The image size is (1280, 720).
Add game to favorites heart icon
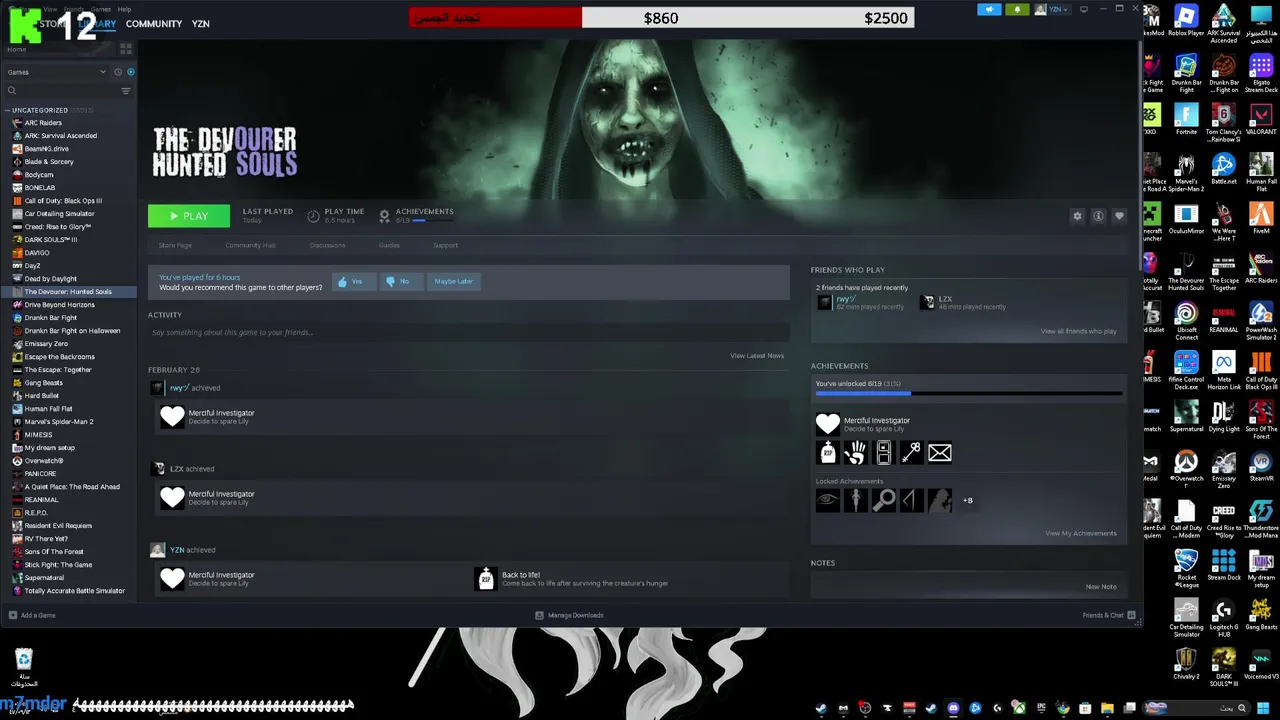(x=1119, y=216)
